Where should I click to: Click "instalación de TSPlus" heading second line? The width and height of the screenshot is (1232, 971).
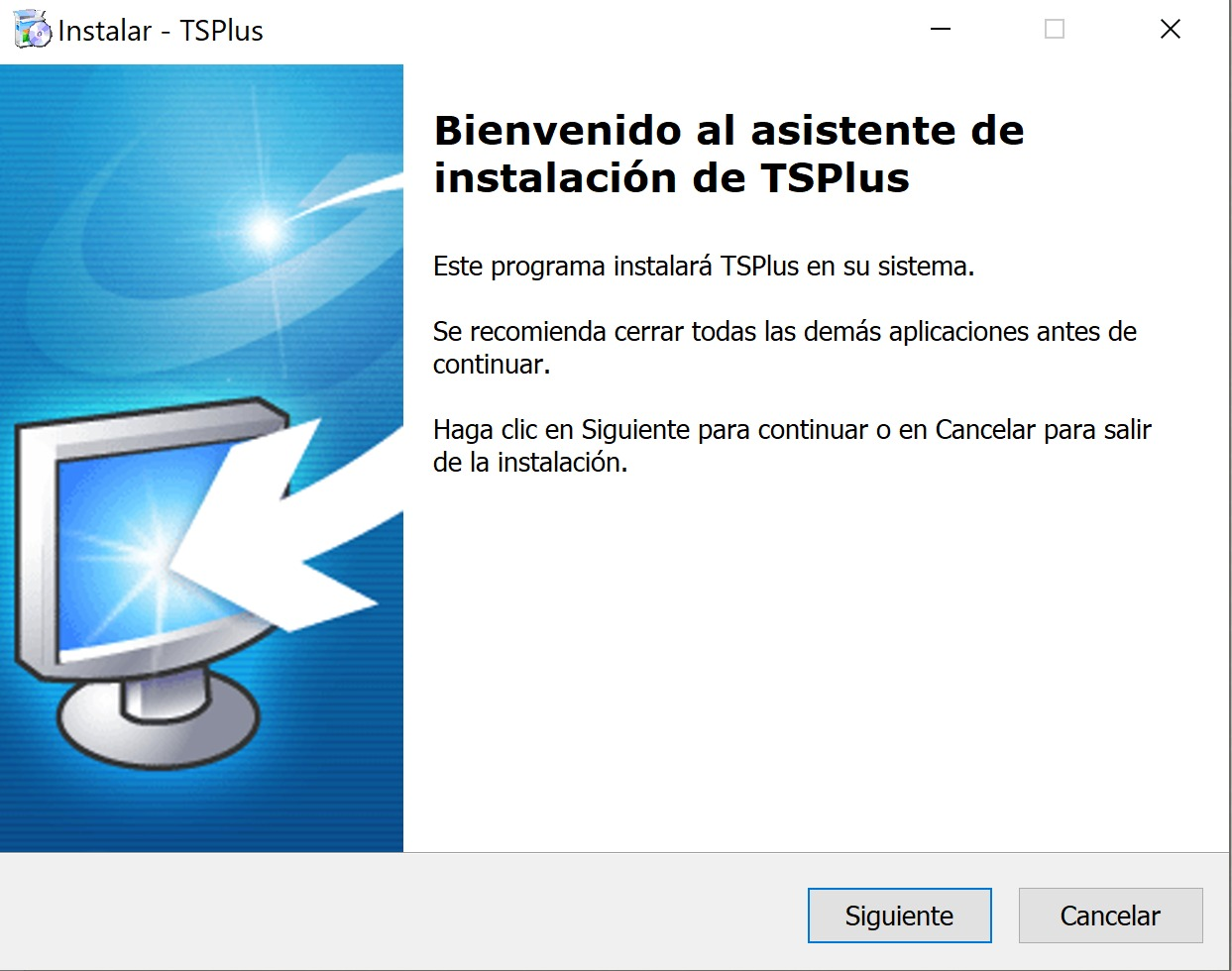click(671, 178)
